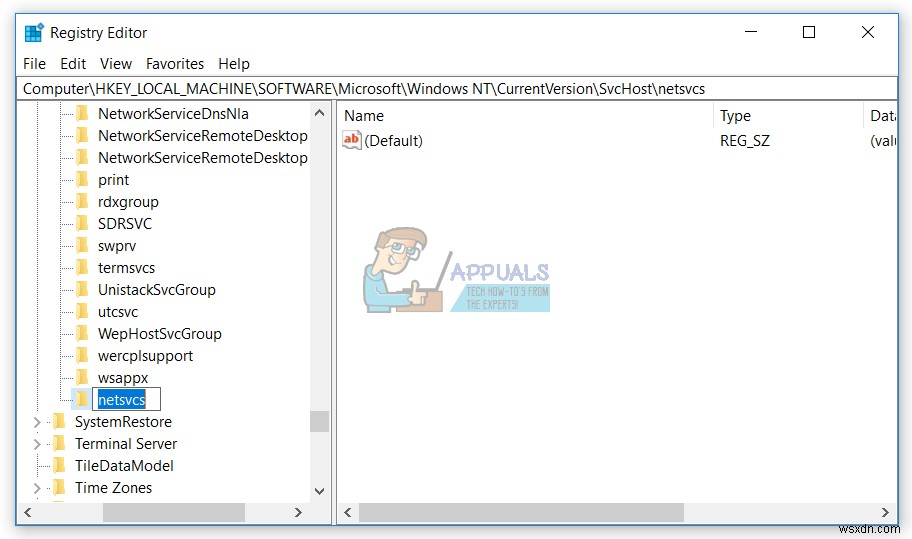Expand the Terminal Server key
912x539 pixels.
(37, 444)
